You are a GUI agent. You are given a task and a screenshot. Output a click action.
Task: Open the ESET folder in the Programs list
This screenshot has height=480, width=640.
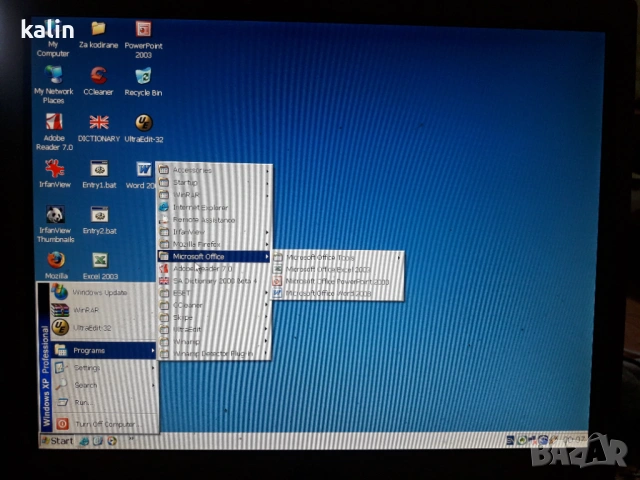(215, 293)
